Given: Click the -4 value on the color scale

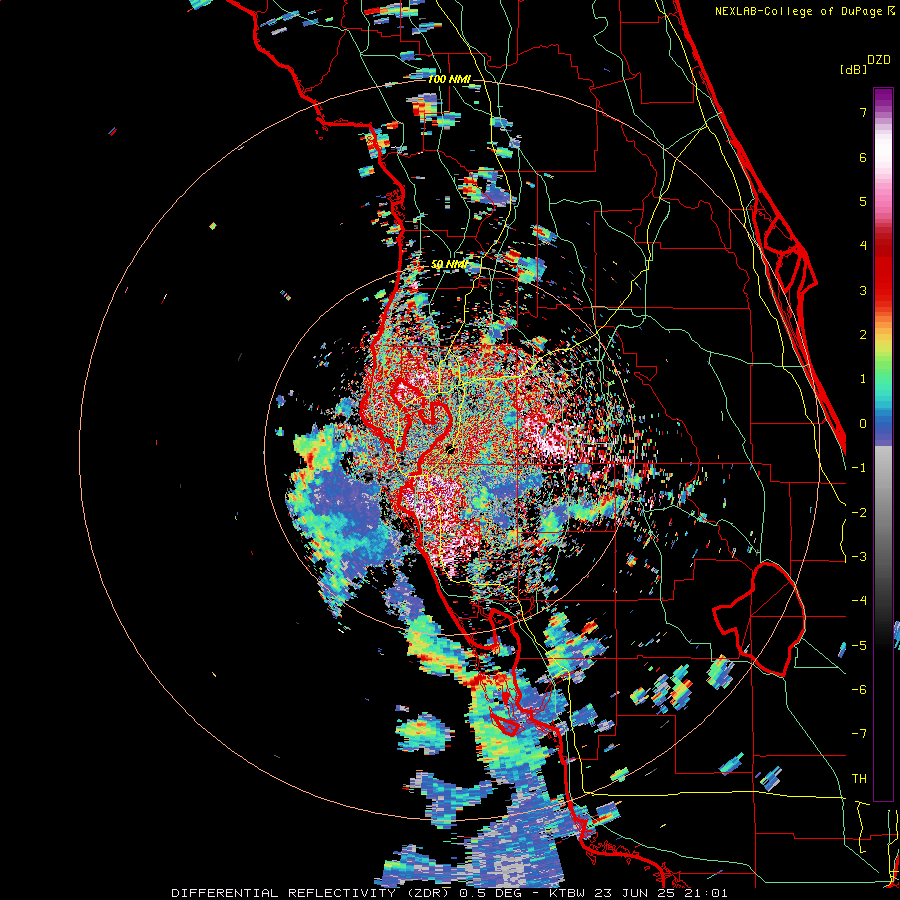Looking at the screenshot, I should click(x=859, y=601).
